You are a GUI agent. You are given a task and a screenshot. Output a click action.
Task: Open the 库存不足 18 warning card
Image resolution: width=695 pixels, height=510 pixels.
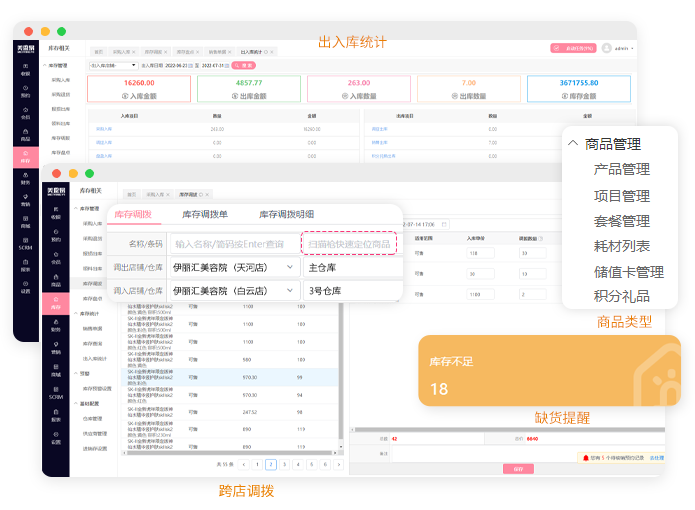tap(549, 370)
